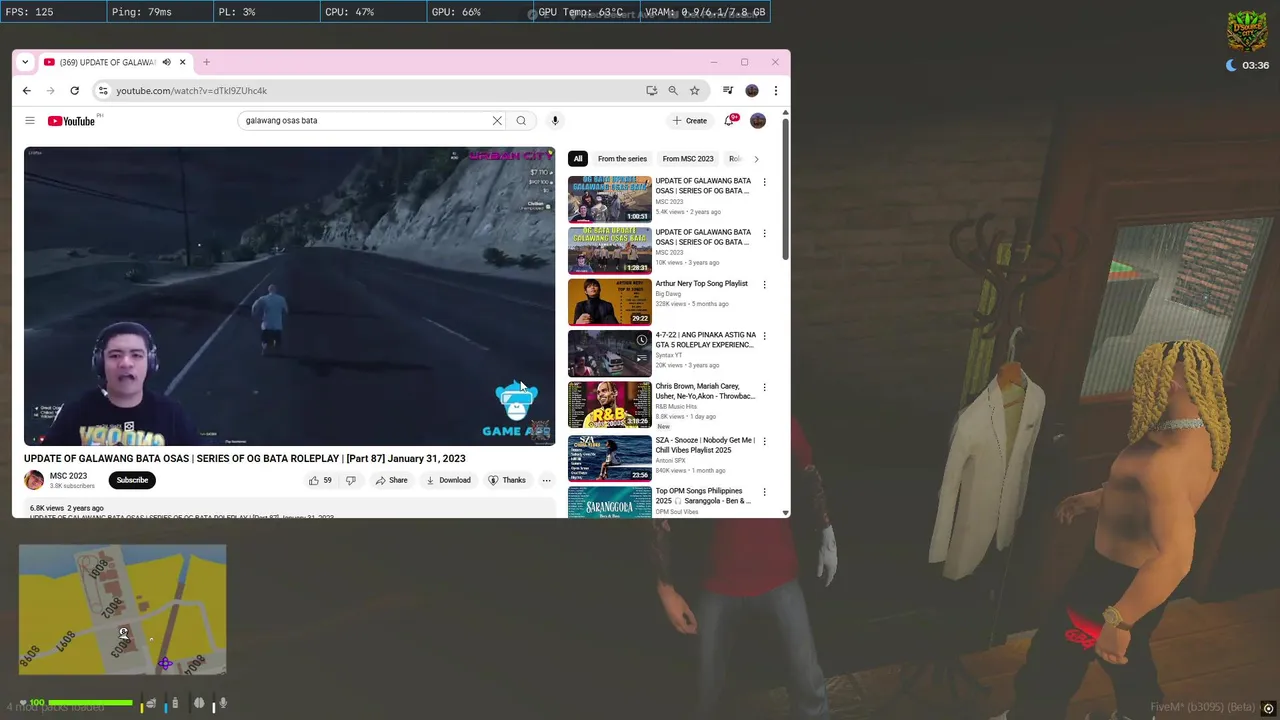Screen dimensions: 1280x720
Task: Open more actions under the video
Action: (x=546, y=480)
